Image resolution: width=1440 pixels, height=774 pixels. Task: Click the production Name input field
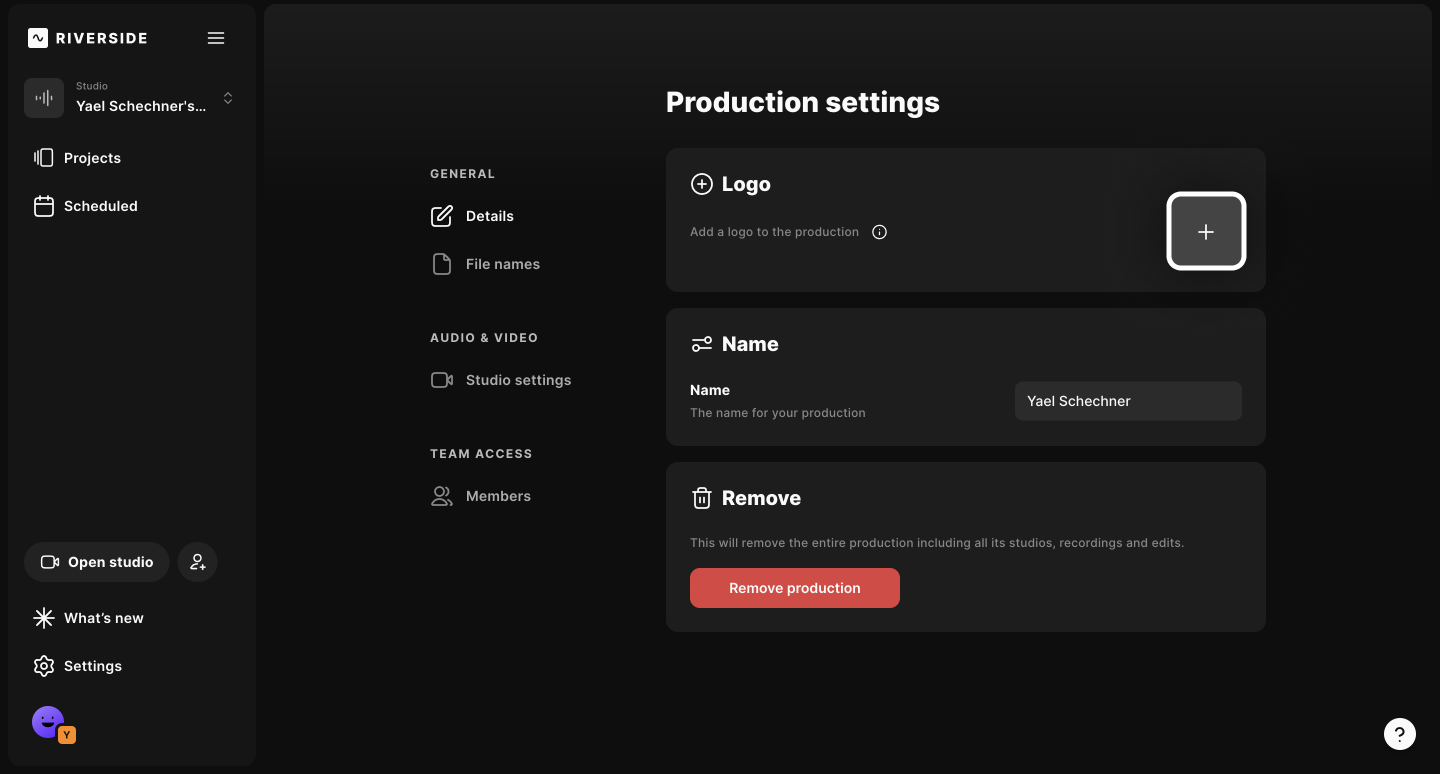point(1128,401)
